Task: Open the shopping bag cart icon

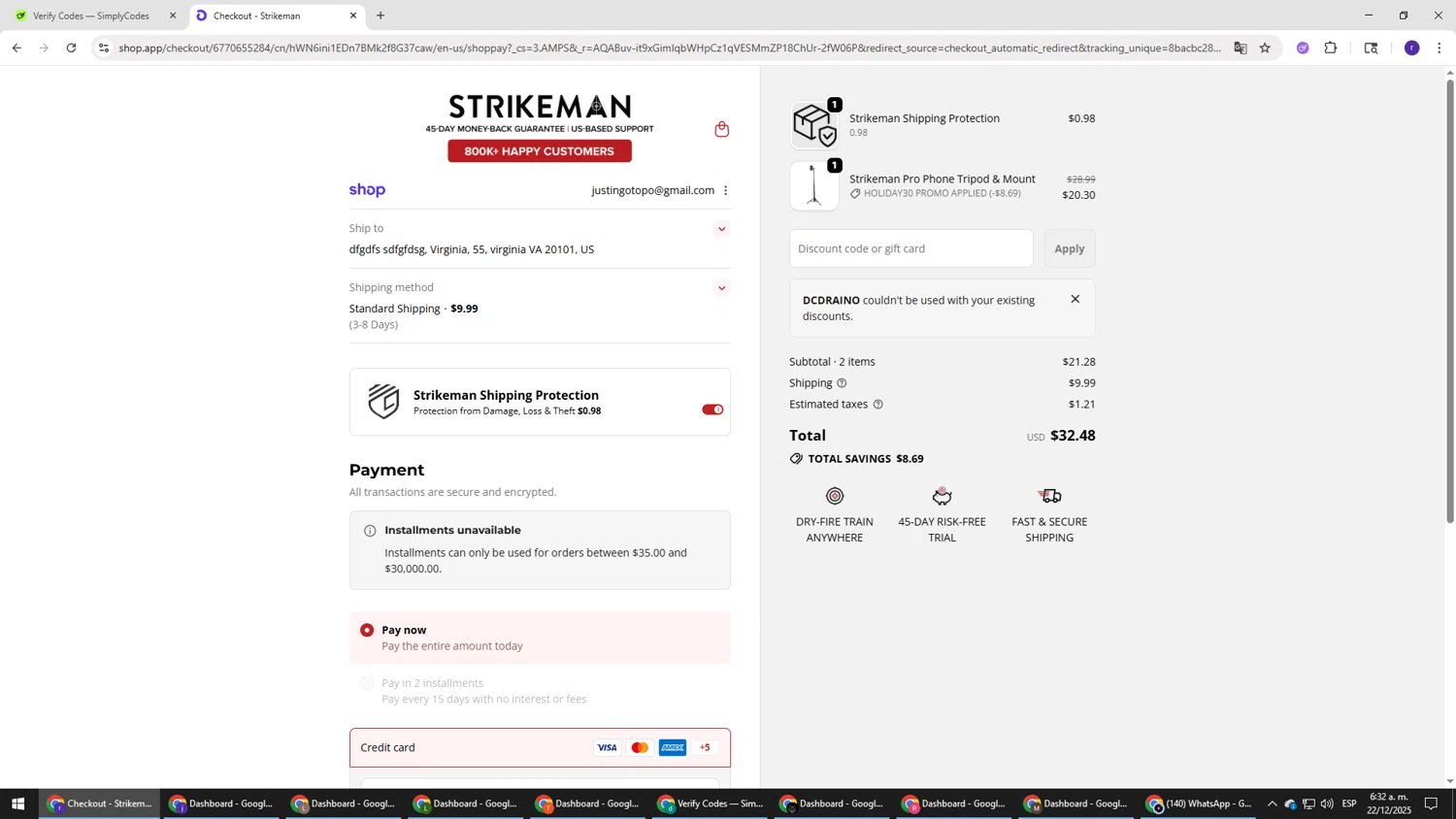Action: point(721,129)
